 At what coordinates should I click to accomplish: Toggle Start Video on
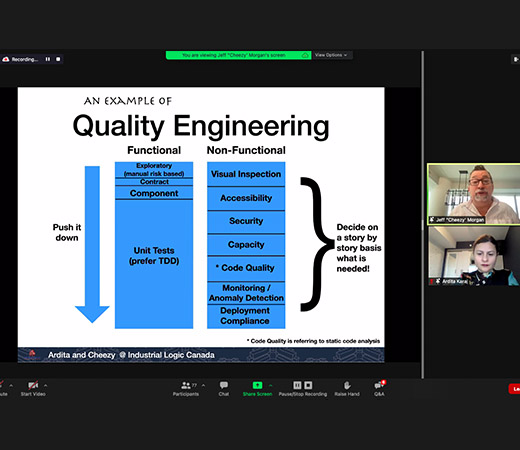click(x=33, y=389)
